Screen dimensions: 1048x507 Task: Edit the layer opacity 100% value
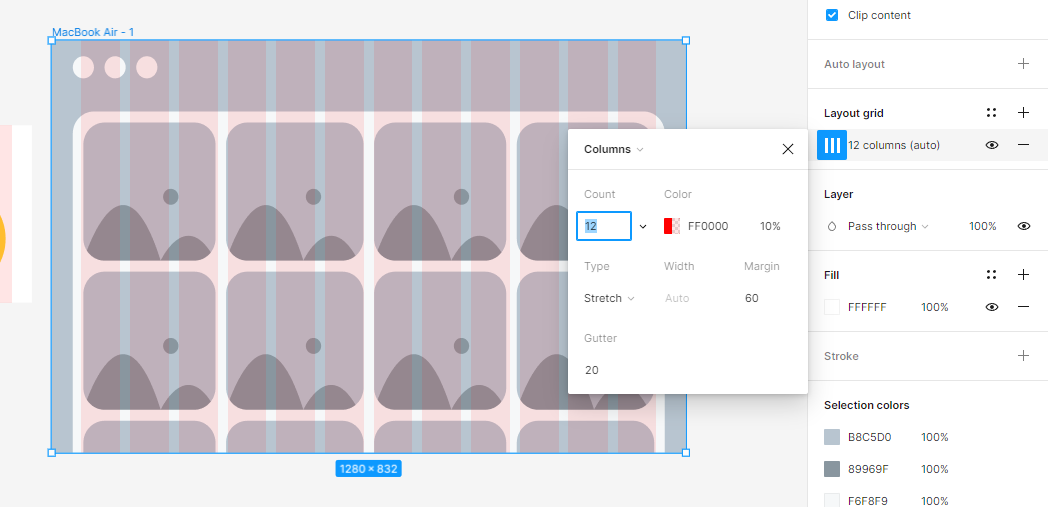(982, 226)
